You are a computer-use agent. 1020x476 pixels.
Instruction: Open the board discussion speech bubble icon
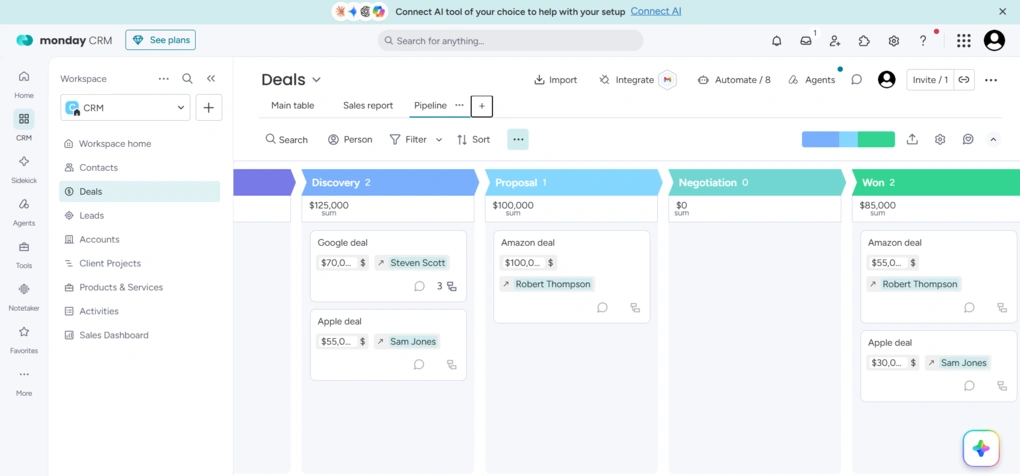[857, 79]
